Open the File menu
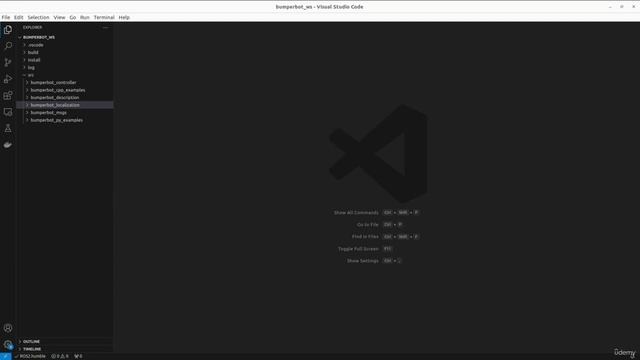Image resolution: width=640 pixels, height=360 pixels. click(x=6, y=18)
